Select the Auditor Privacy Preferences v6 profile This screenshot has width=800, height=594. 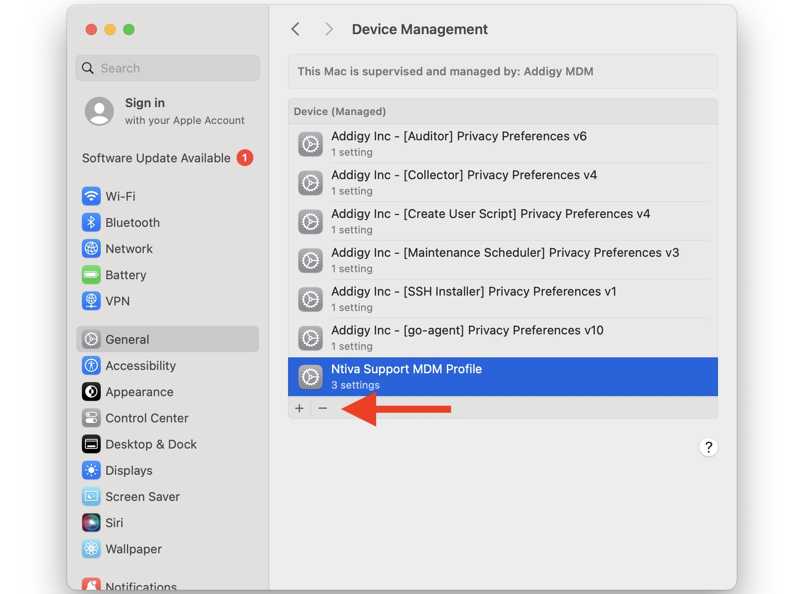click(x=503, y=144)
